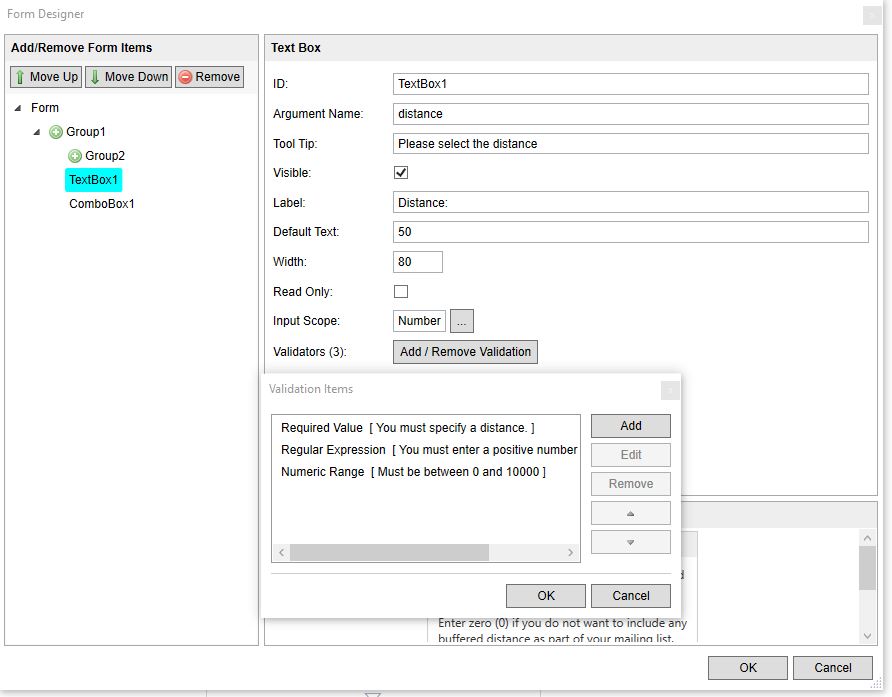Click the help panel scroll down arrow
This screenshot has height=697, width=892.
pyautogui.click(x=867, y=636)
